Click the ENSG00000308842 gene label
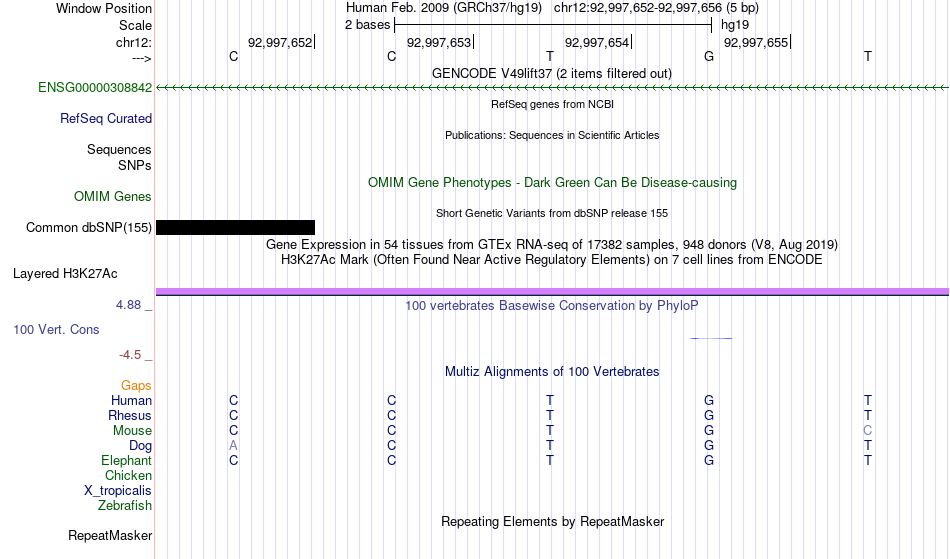This screenshot has height=559, width=950. (95, 88)
